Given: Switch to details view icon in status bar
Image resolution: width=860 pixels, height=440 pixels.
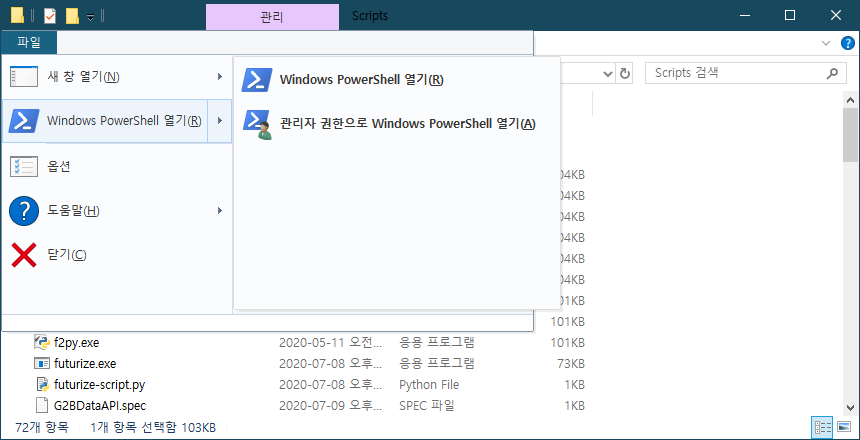Looking at the screenshot, I should point(821,427).
